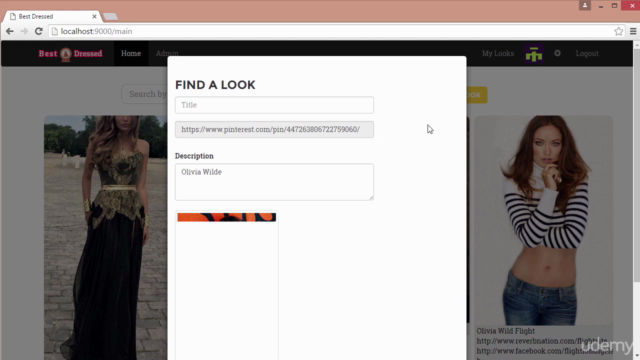
Task: Go back with the browser back arrow
Action: 10,31
